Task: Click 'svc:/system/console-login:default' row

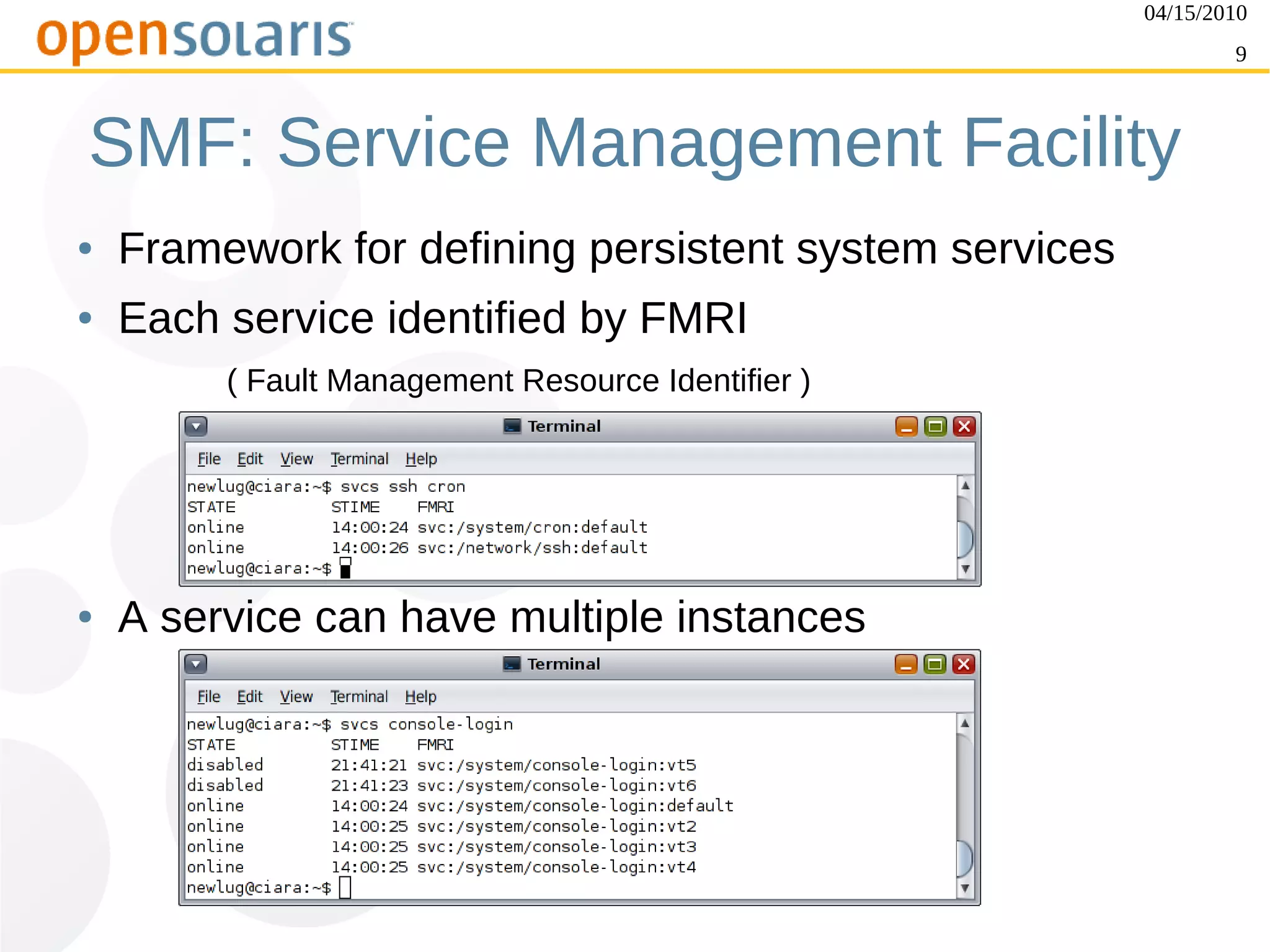Action: click(460, 806)
